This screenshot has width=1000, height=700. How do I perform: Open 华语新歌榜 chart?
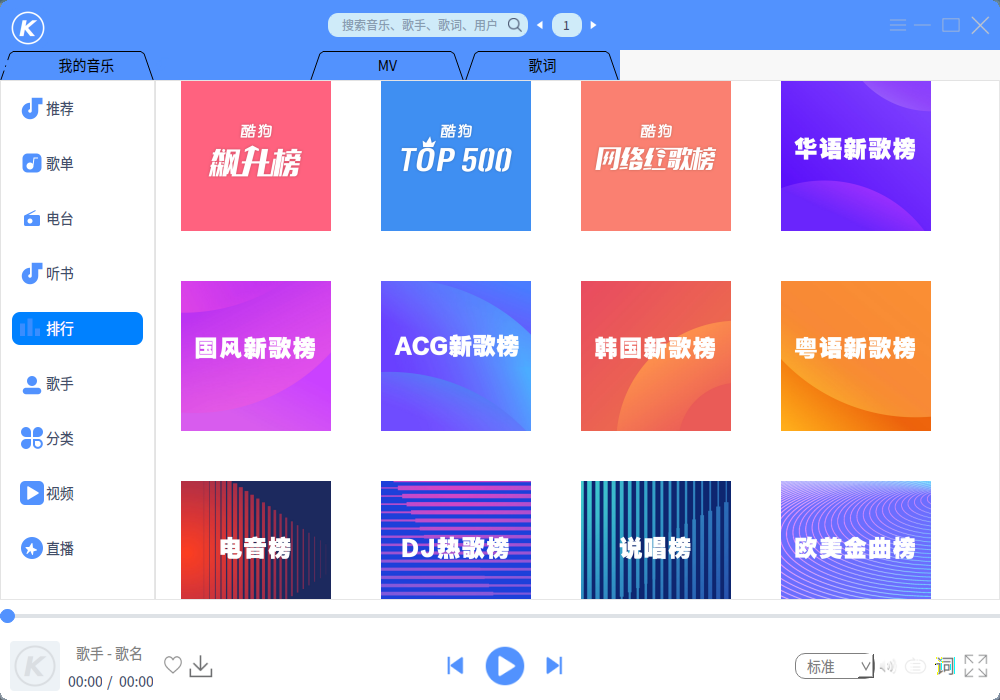[856, 156]
